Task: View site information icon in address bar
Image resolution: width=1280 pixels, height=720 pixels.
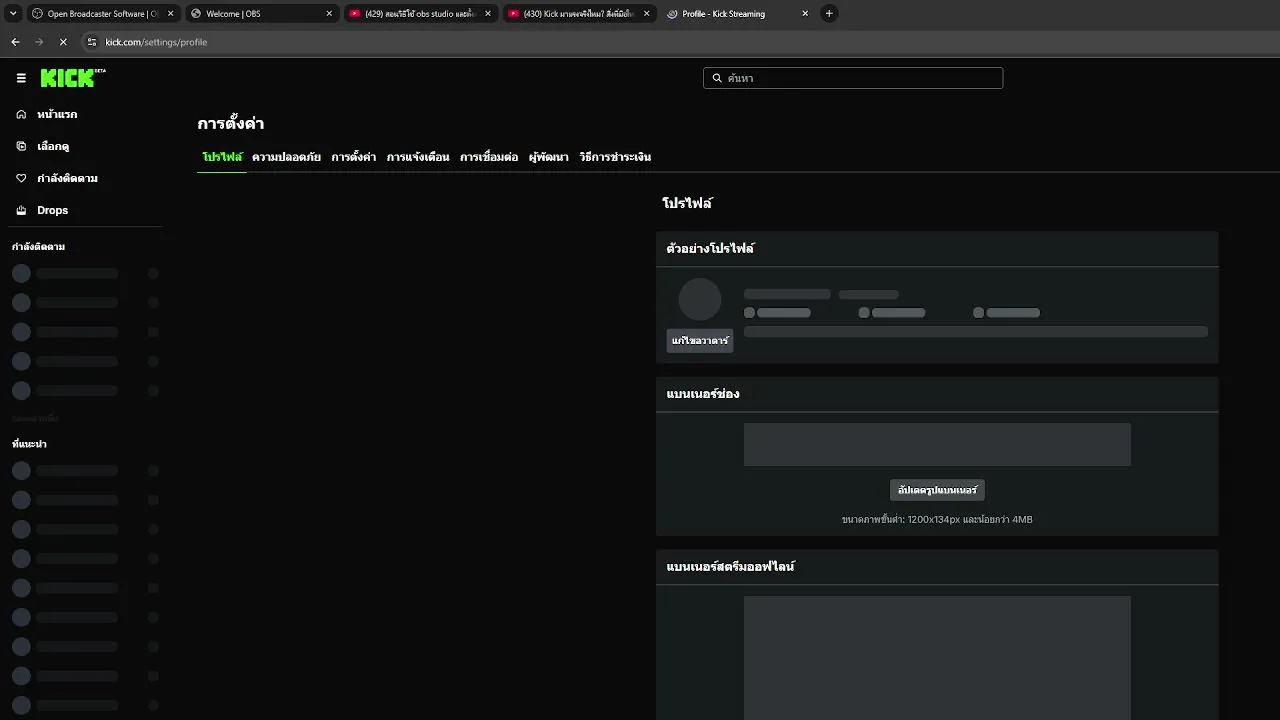Action: (x=92, y=42)
